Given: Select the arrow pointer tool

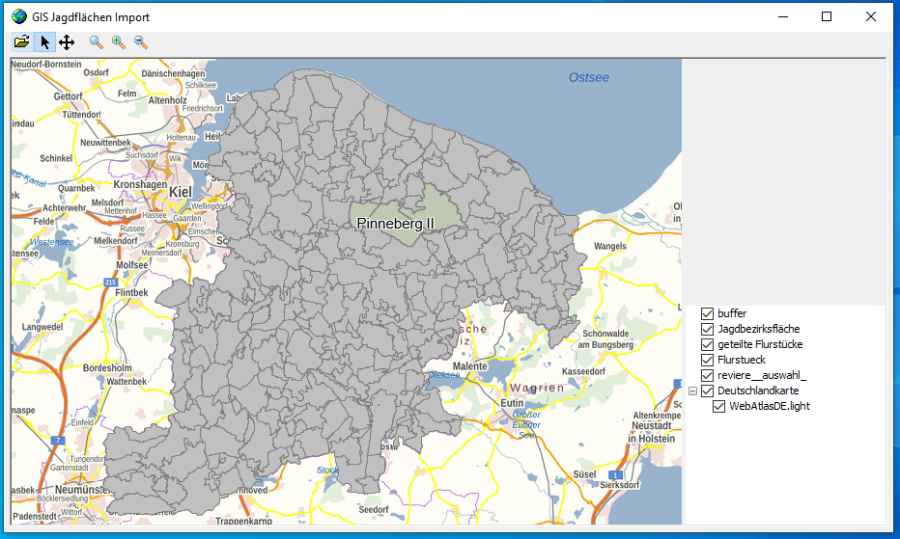Looking at the screenshot, I should tap(44, 42).
